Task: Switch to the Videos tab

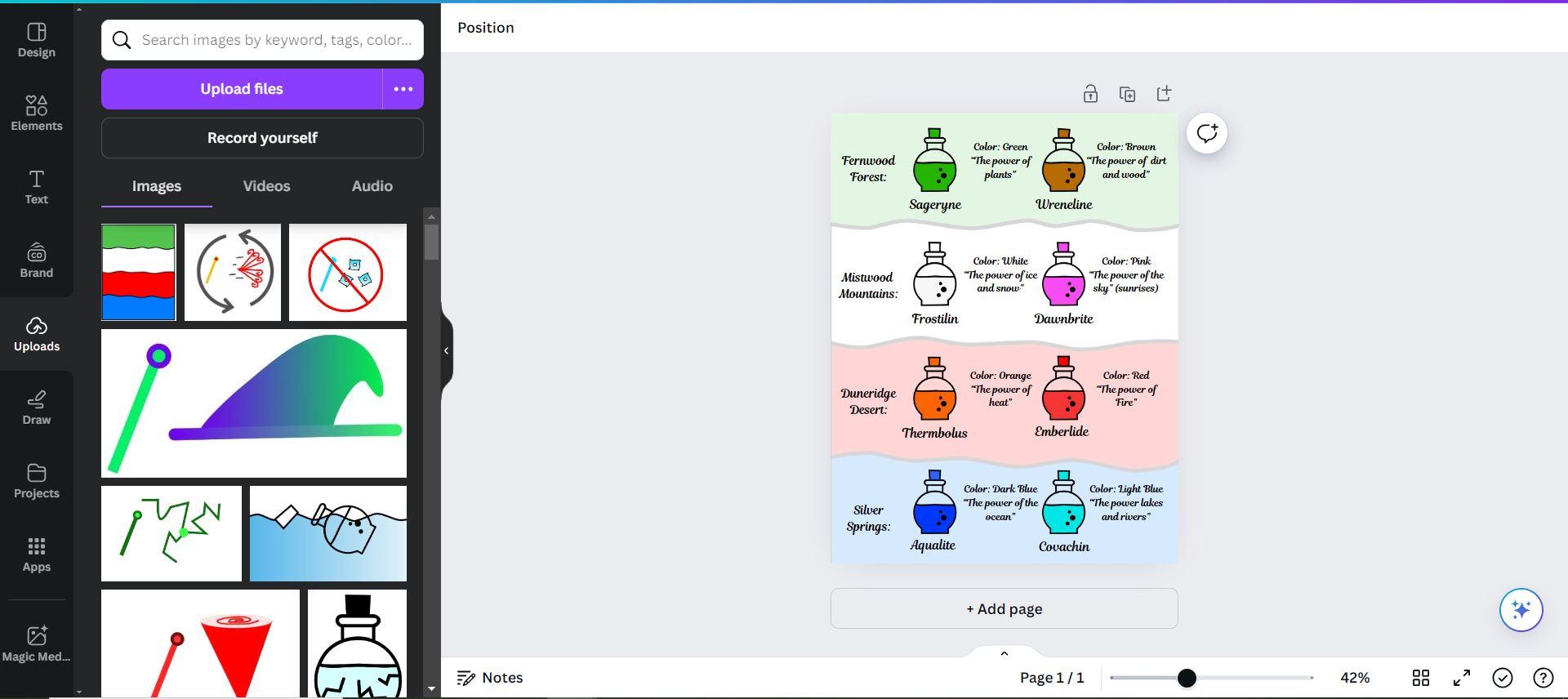Action: tap(266, 186)
